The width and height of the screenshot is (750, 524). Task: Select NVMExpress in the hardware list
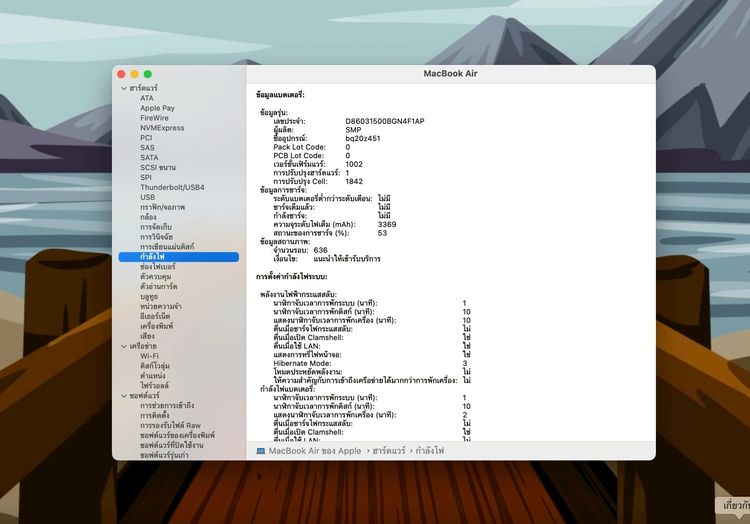162,128
